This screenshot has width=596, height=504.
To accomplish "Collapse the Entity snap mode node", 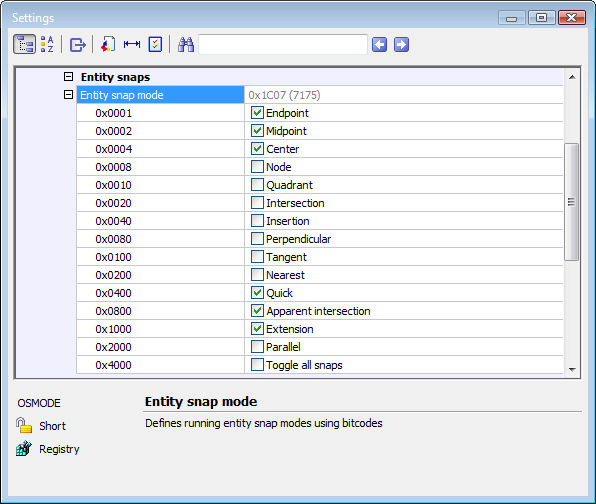I will (x=68, y=95).
